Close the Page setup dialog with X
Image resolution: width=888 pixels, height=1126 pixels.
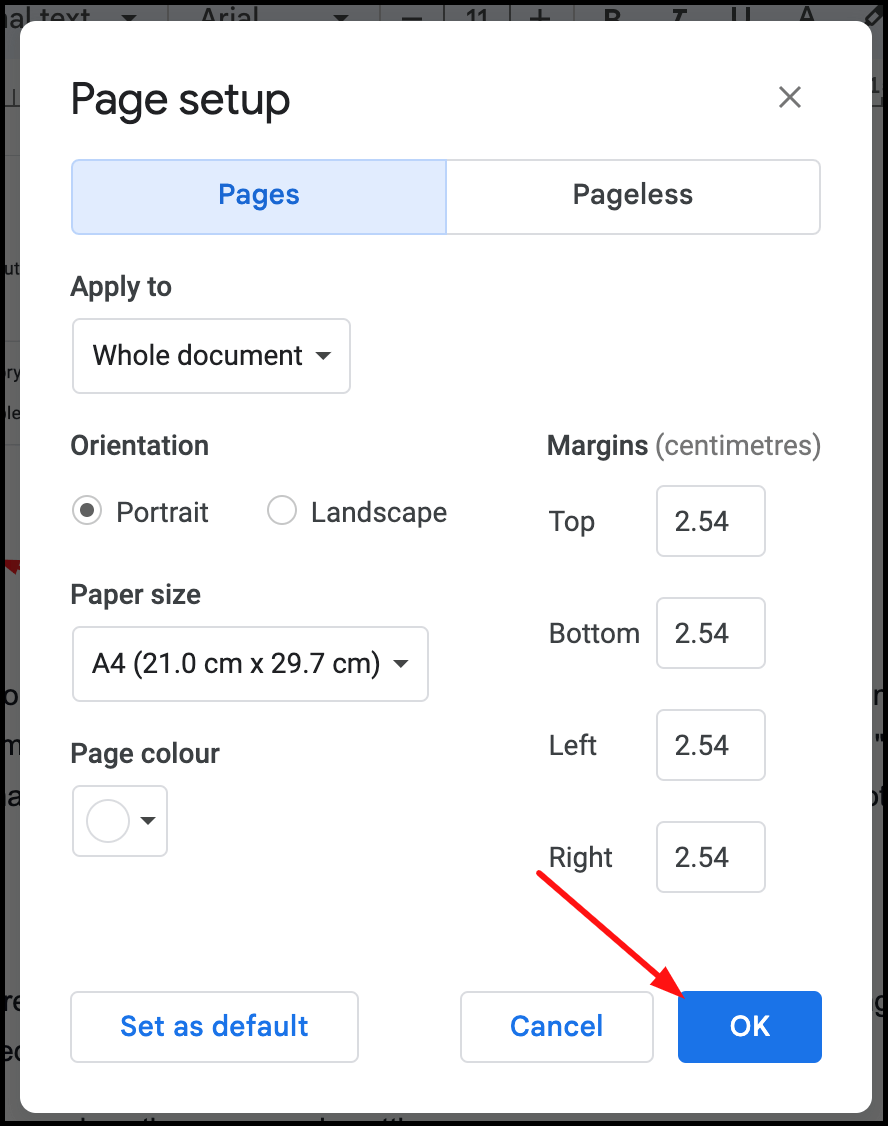[x=790, y=97]
